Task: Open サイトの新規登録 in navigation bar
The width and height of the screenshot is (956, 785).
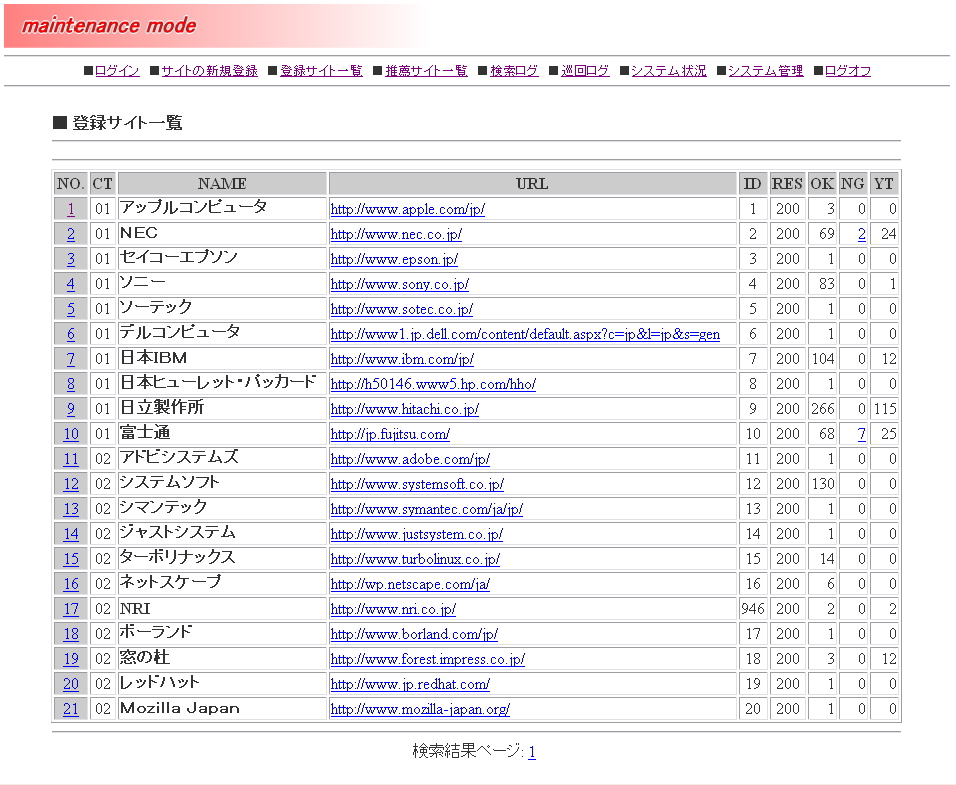Action: pyautogui.click(x=209, y=71)
